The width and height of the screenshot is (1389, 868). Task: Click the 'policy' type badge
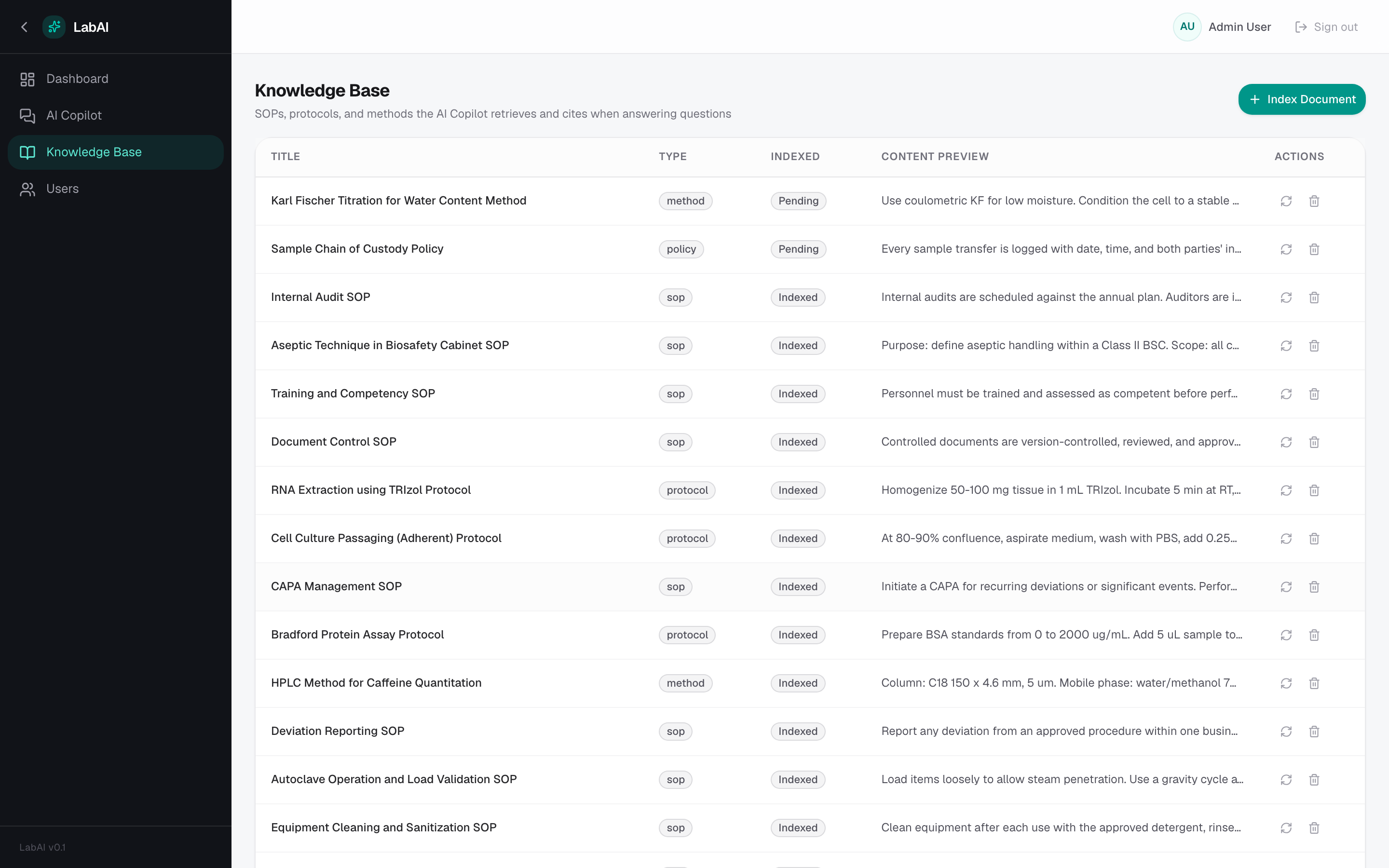coord(681,249)
